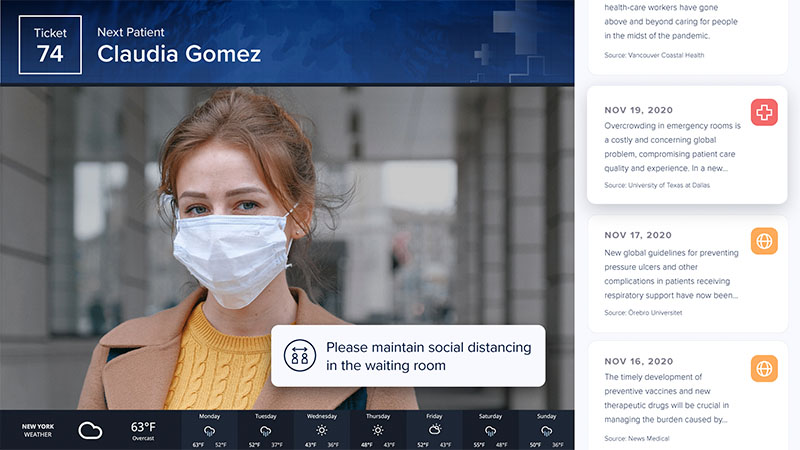Select the Ticket 74 box

(50, 45)
